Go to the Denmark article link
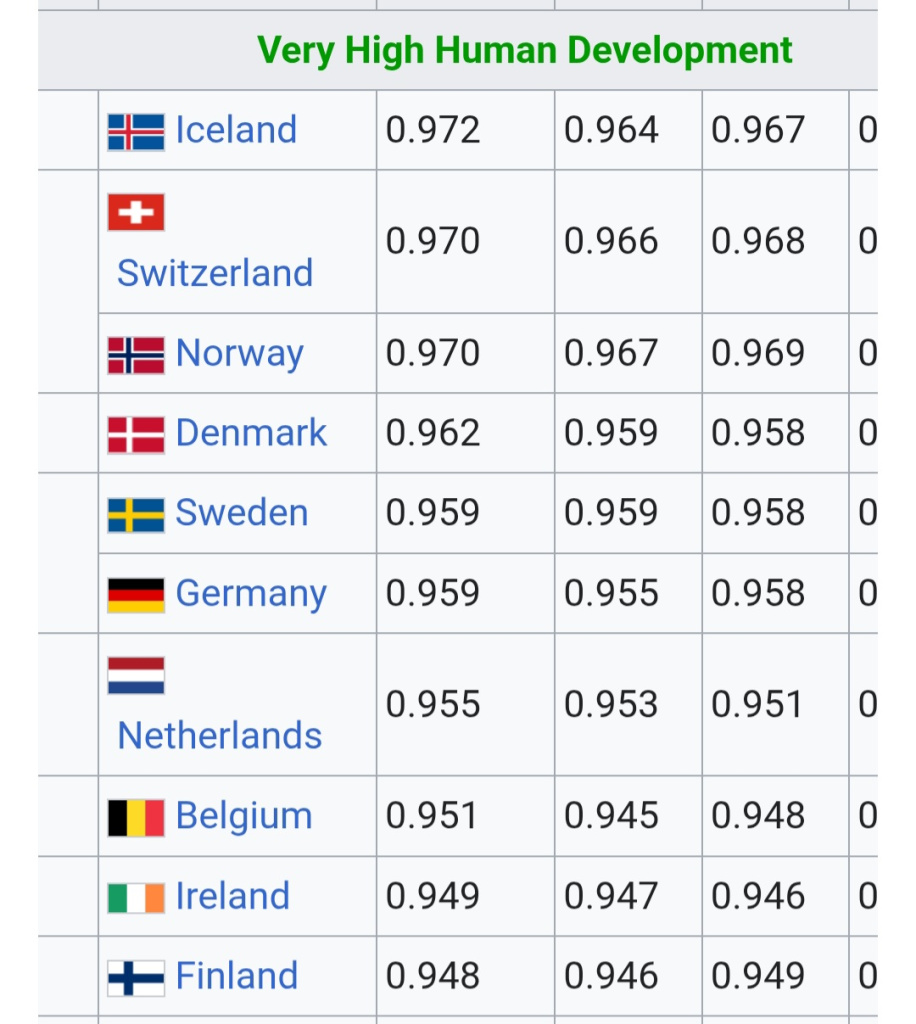 click(x=251, y=433)
